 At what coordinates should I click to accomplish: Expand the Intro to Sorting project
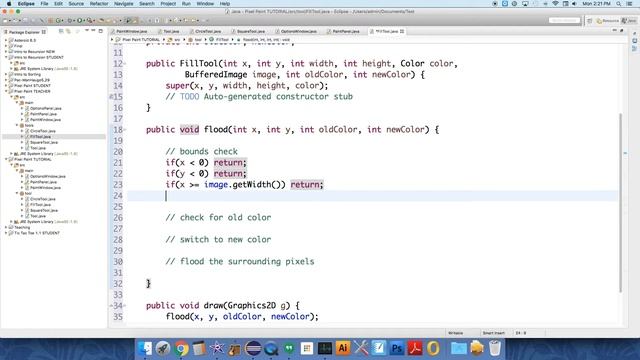pyautogui.click(x=6, y=75)
